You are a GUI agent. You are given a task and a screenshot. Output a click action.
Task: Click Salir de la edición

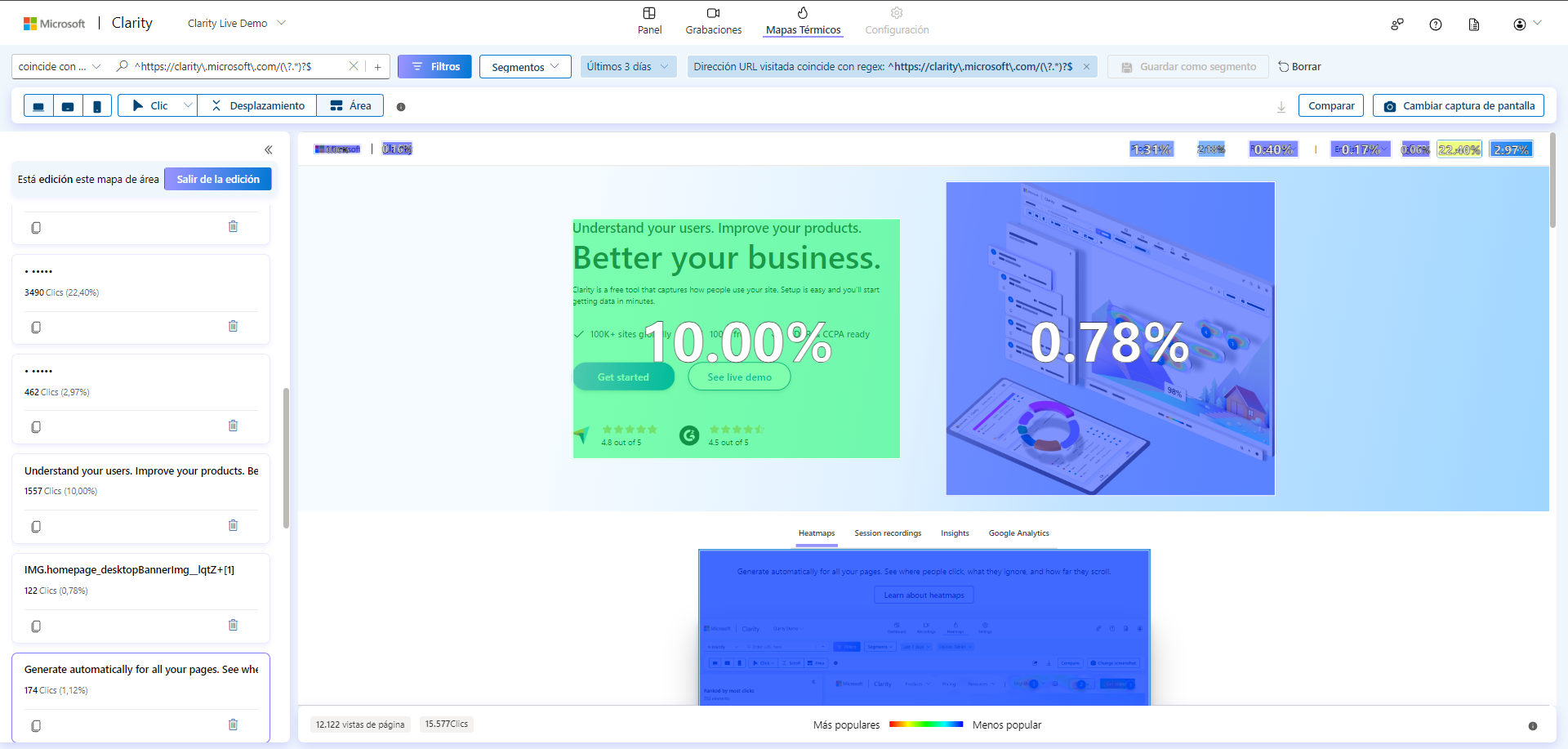(x=218, y=179)
